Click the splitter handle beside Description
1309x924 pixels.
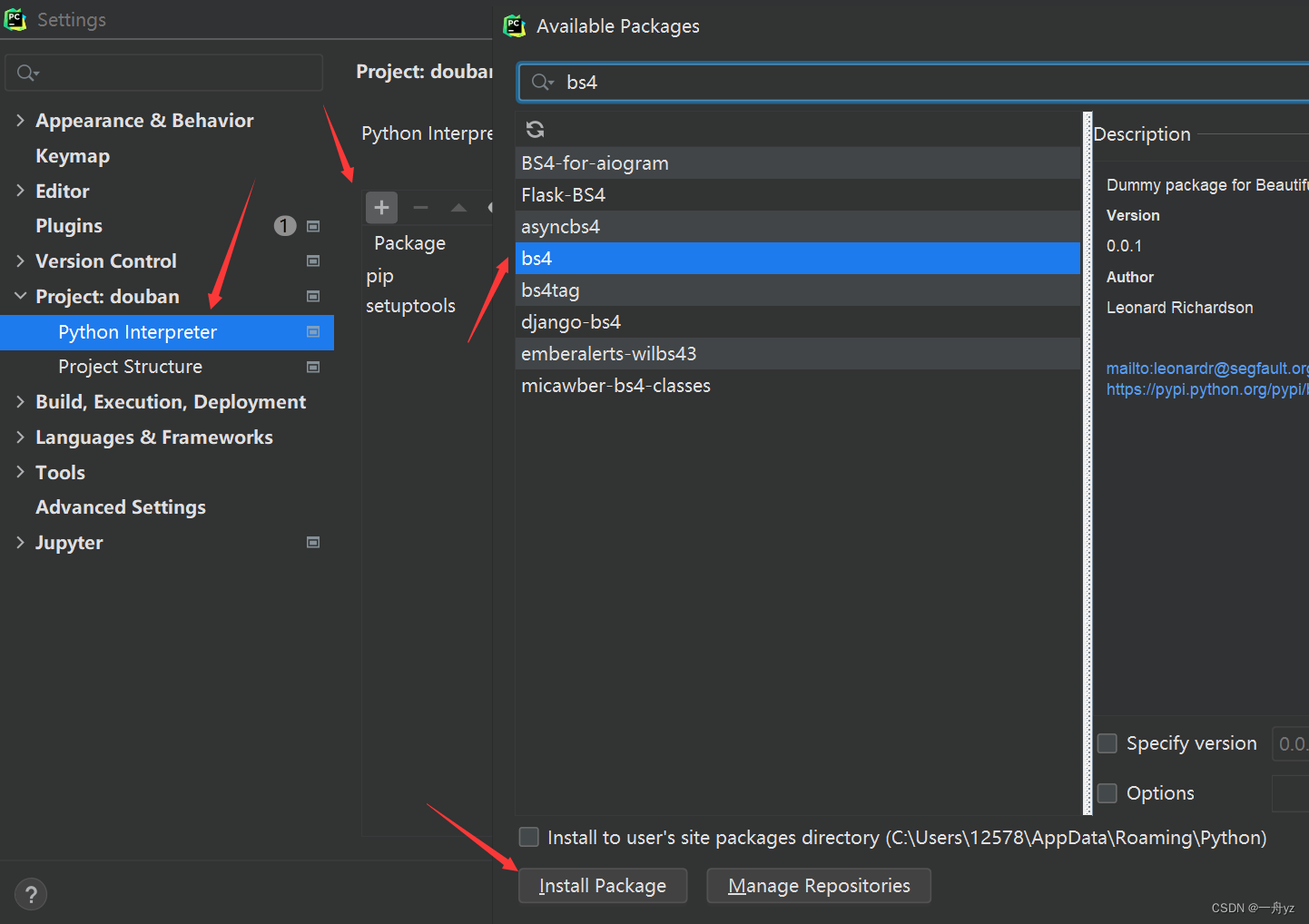coord(1088,463)
